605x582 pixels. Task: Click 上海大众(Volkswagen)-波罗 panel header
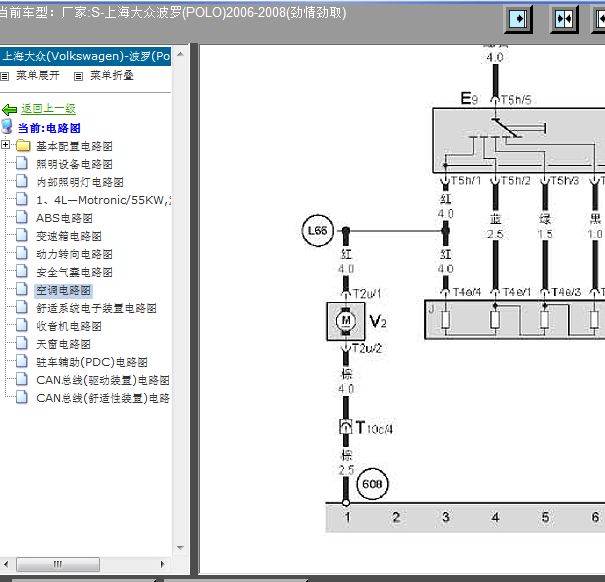point(85,56)
